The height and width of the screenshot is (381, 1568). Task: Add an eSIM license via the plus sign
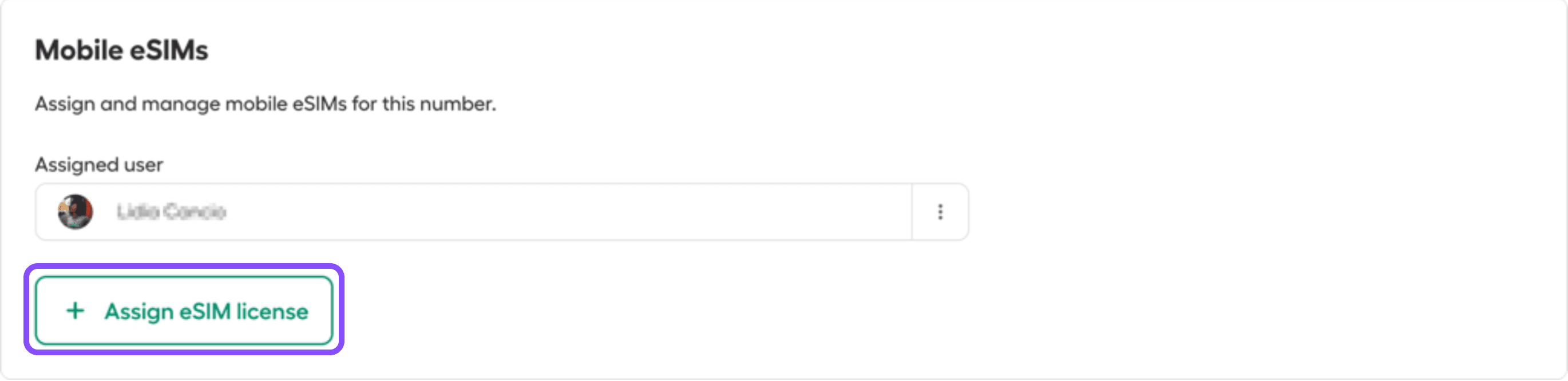[76, 311]
